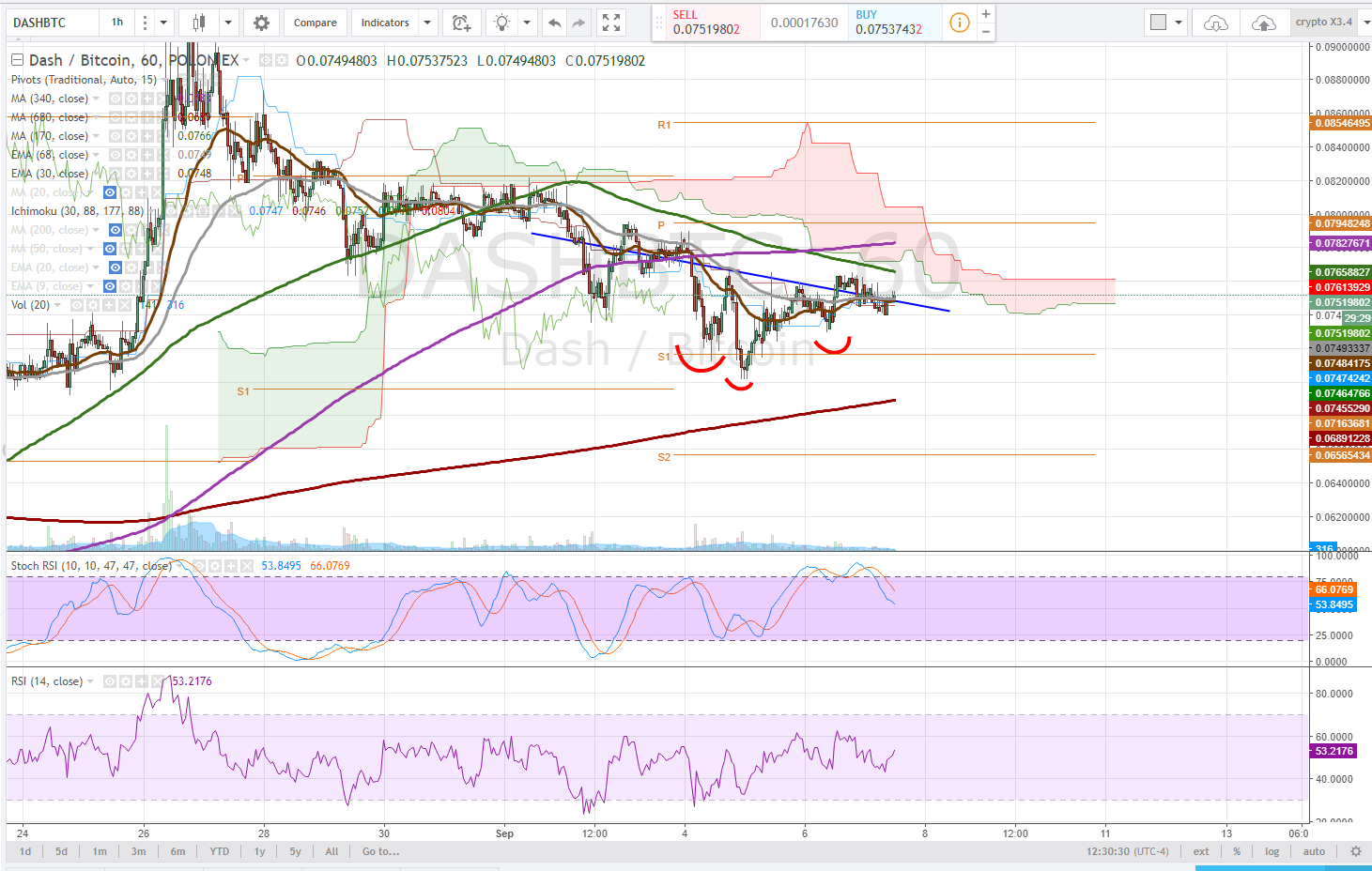Select the 5d time range
The width and height of the screenshot is (1372, 871).
pyautogui.click(x=61, y=851)
